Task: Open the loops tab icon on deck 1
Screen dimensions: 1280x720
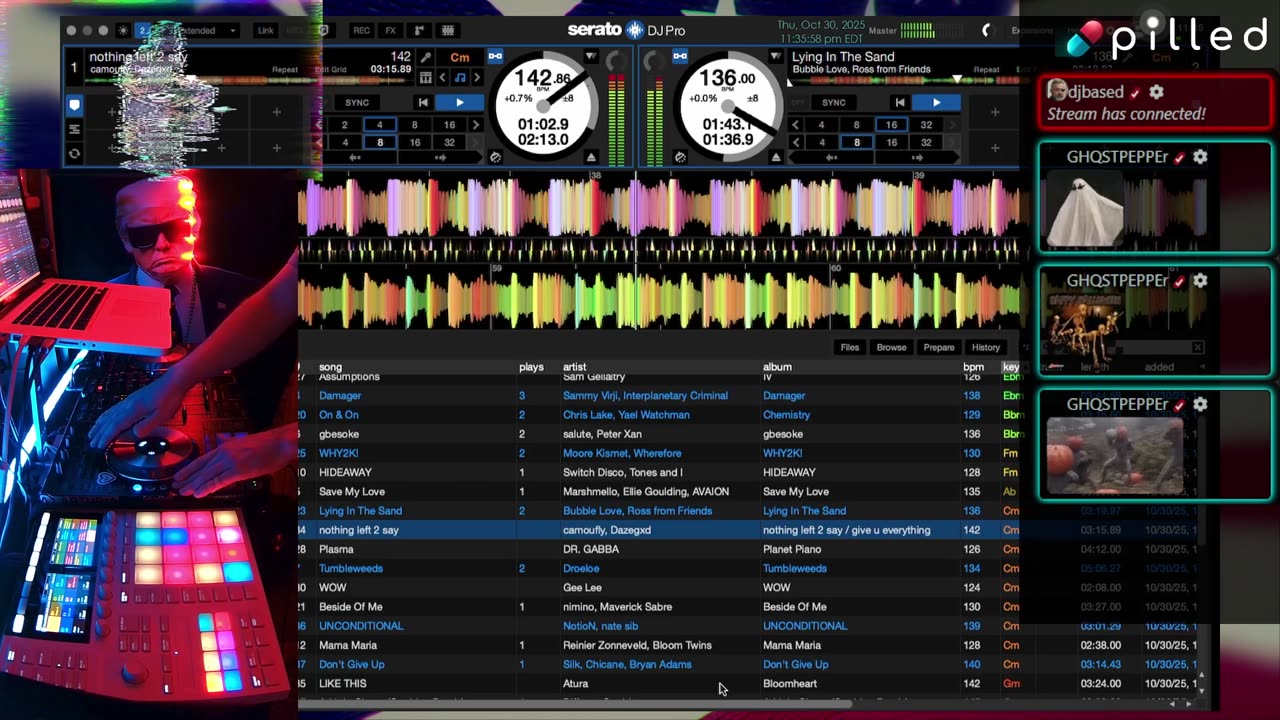Action: [74, 129]
